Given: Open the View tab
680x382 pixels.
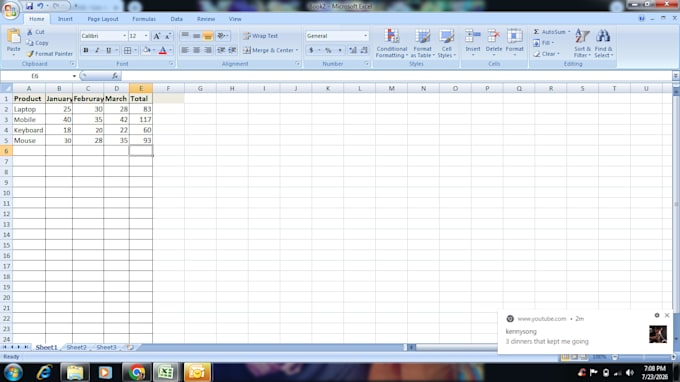Looking at the screenshot, I should 235,19.
